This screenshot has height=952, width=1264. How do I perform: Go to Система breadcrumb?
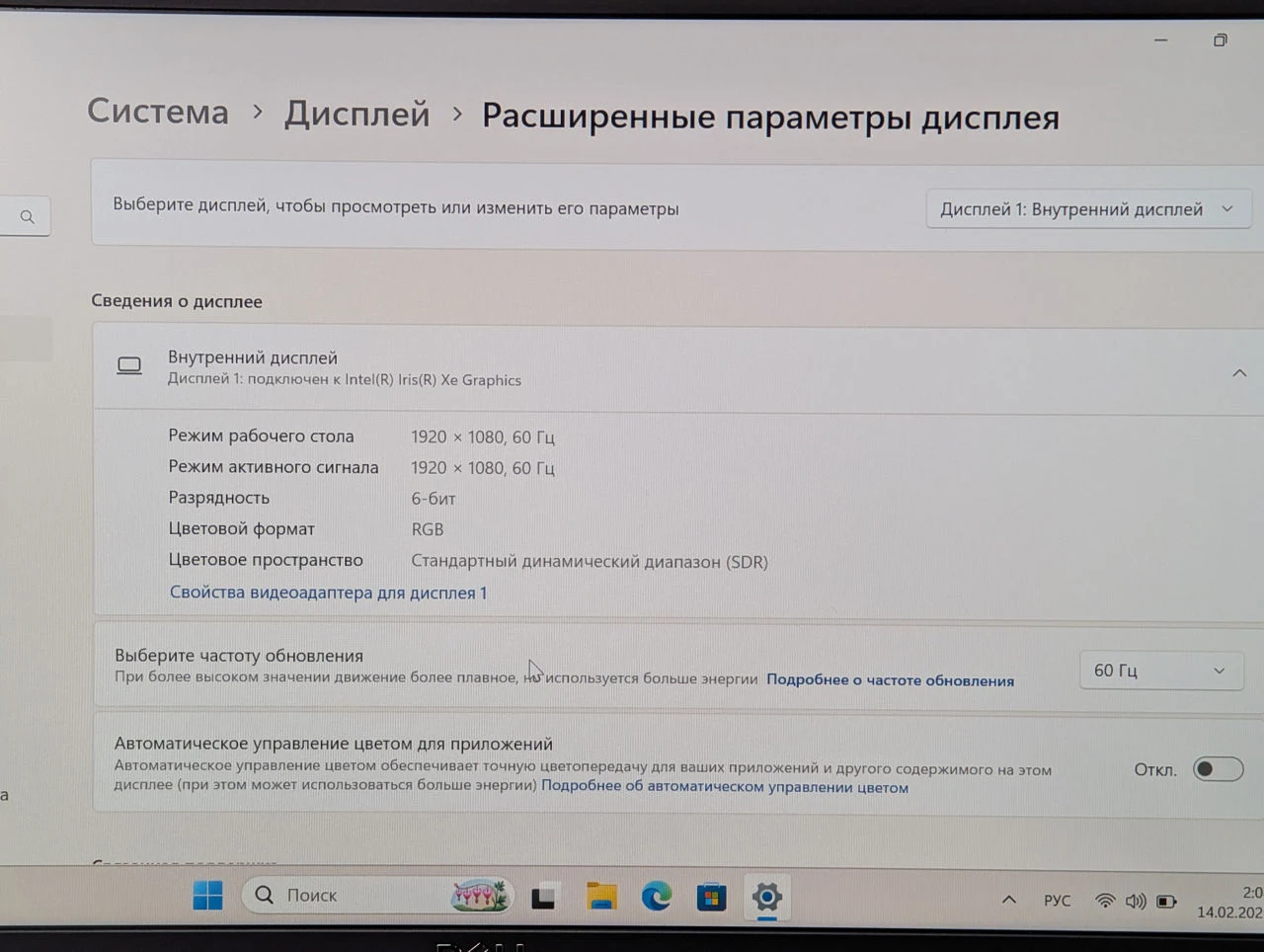[158, 112]
